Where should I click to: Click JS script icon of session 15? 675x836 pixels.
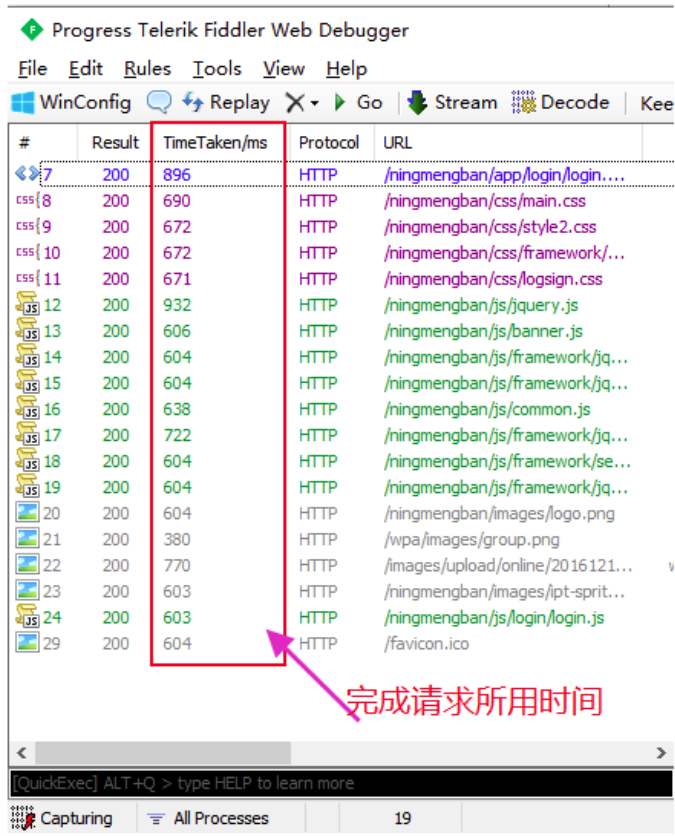(x=27, y=382)
